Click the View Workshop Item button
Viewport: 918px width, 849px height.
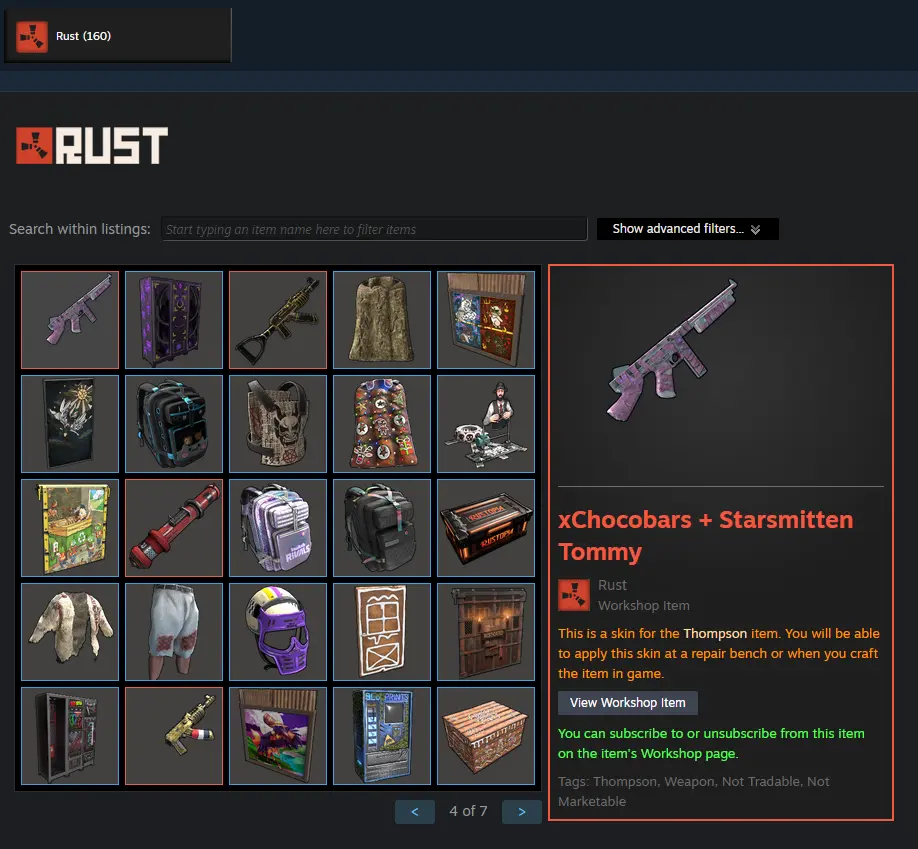628,703
